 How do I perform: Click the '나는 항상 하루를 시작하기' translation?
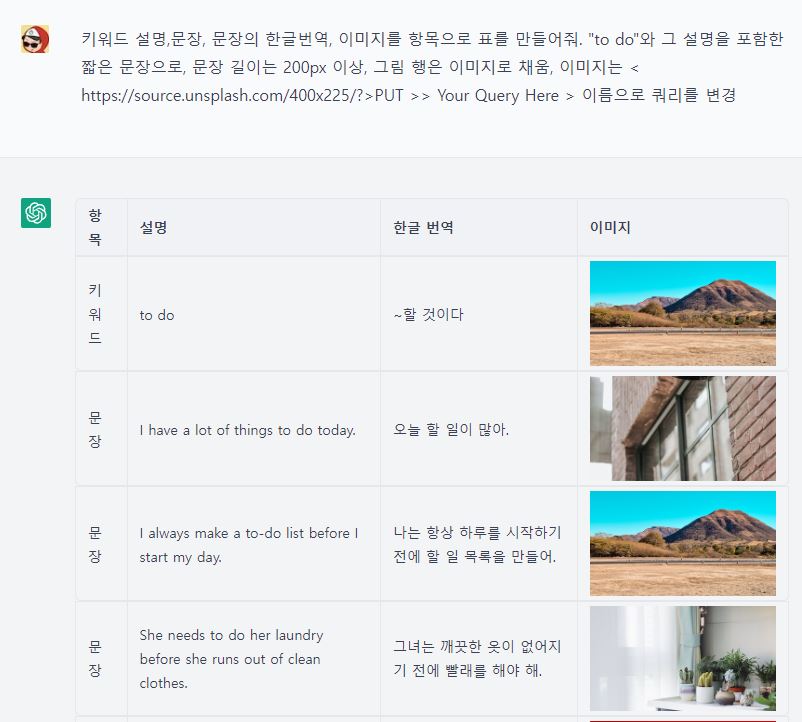tap(477, 544)
